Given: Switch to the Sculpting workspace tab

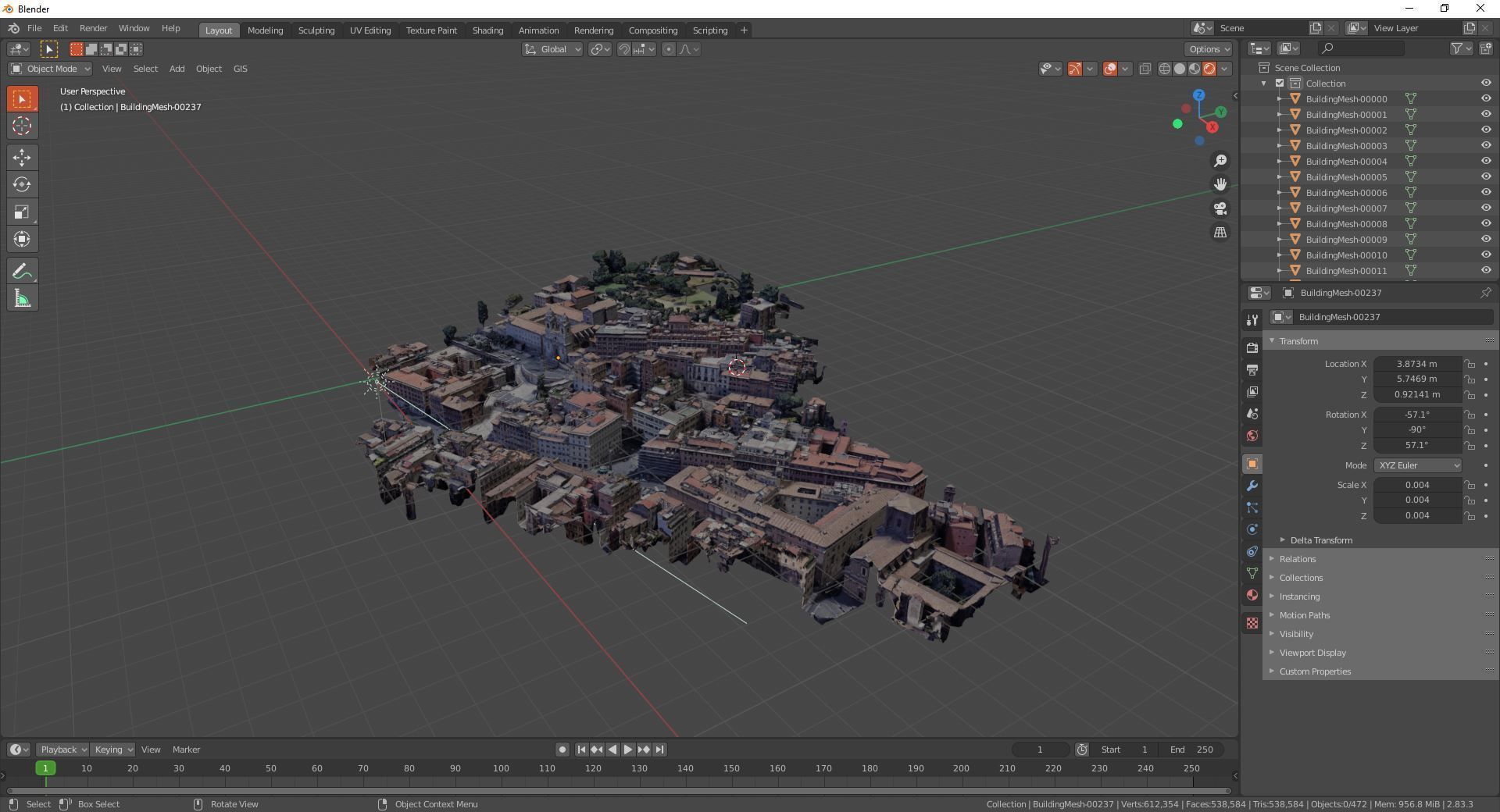Looking at the screenshot, I should tap(316, 30).
